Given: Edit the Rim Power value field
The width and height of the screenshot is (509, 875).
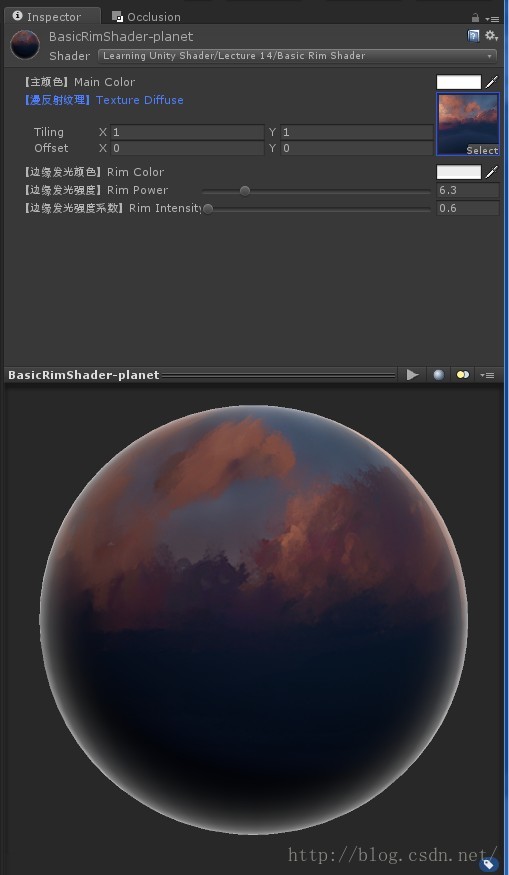Looking at the screenshot, I should [x=468, y=190].
